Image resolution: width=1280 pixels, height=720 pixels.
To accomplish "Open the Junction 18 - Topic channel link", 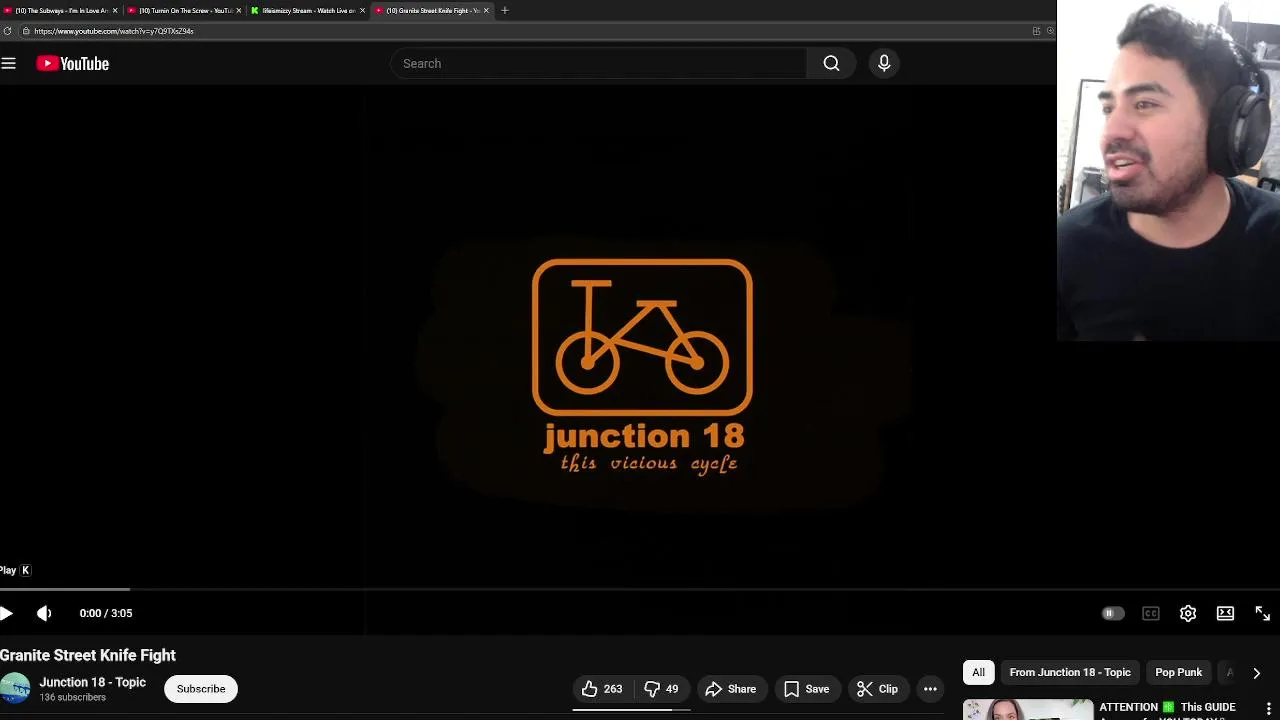I will pyautogui.click(x=93, y=682).
